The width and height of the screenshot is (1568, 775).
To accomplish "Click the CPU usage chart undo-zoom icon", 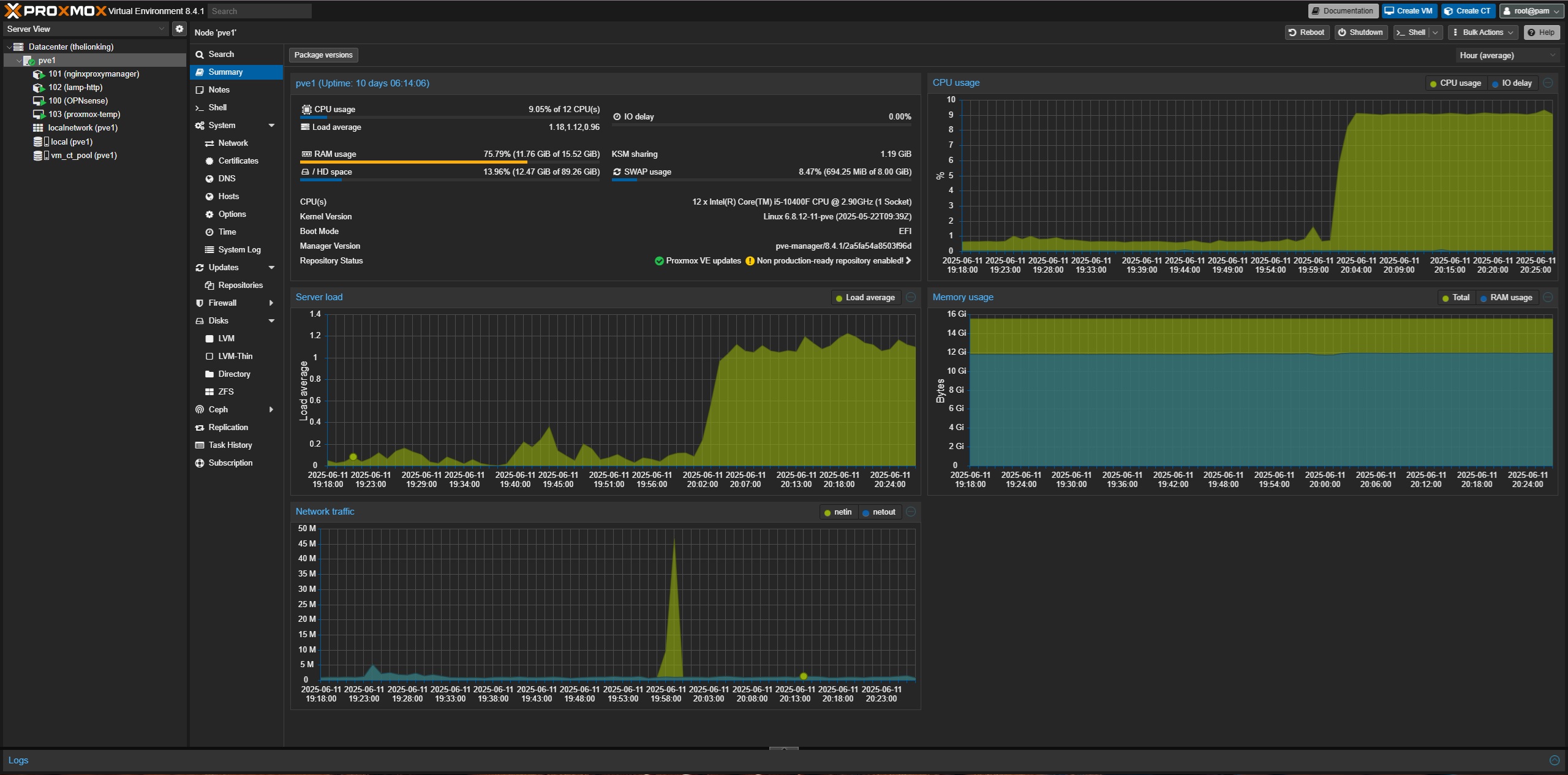I will click(x=1548, y=83).
